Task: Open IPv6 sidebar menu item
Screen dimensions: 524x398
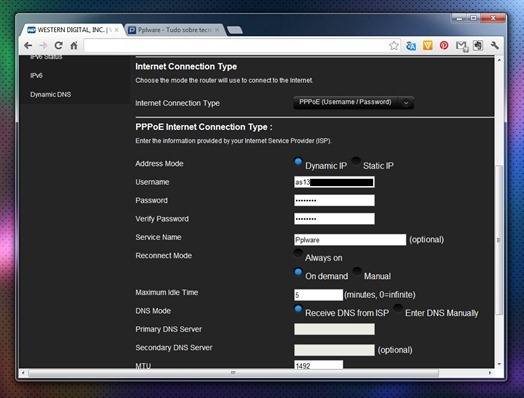Action: pyautogui.click(x=36, y=76)
